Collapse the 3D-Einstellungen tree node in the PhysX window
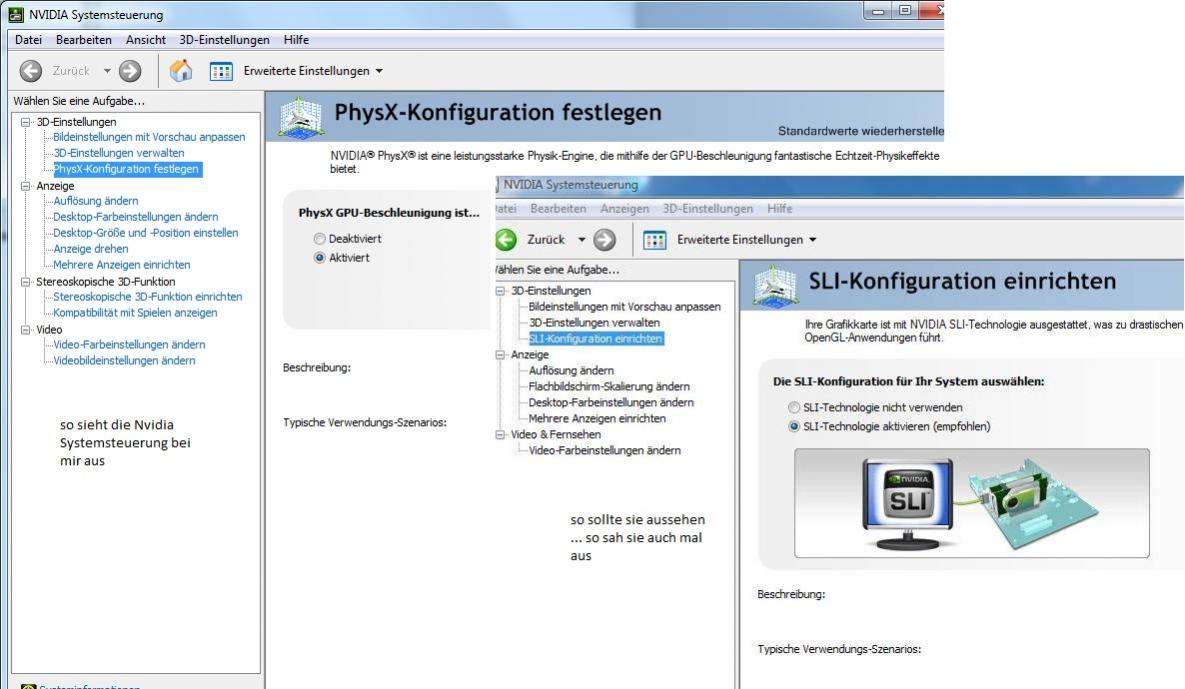Viewport: 1185px width, 689px height. pyautogui.click(x=26, y=122)
